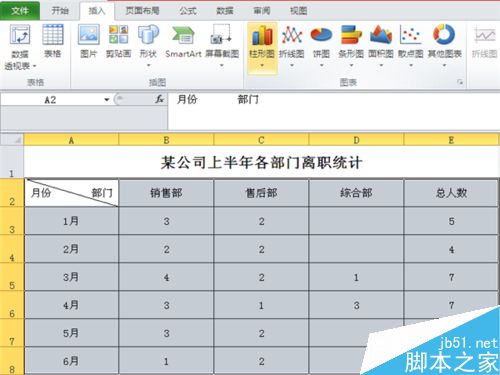Open the clip art (剪贴画) tool
The width and height of the screenshot is (500, 375).
pos(118,41)
